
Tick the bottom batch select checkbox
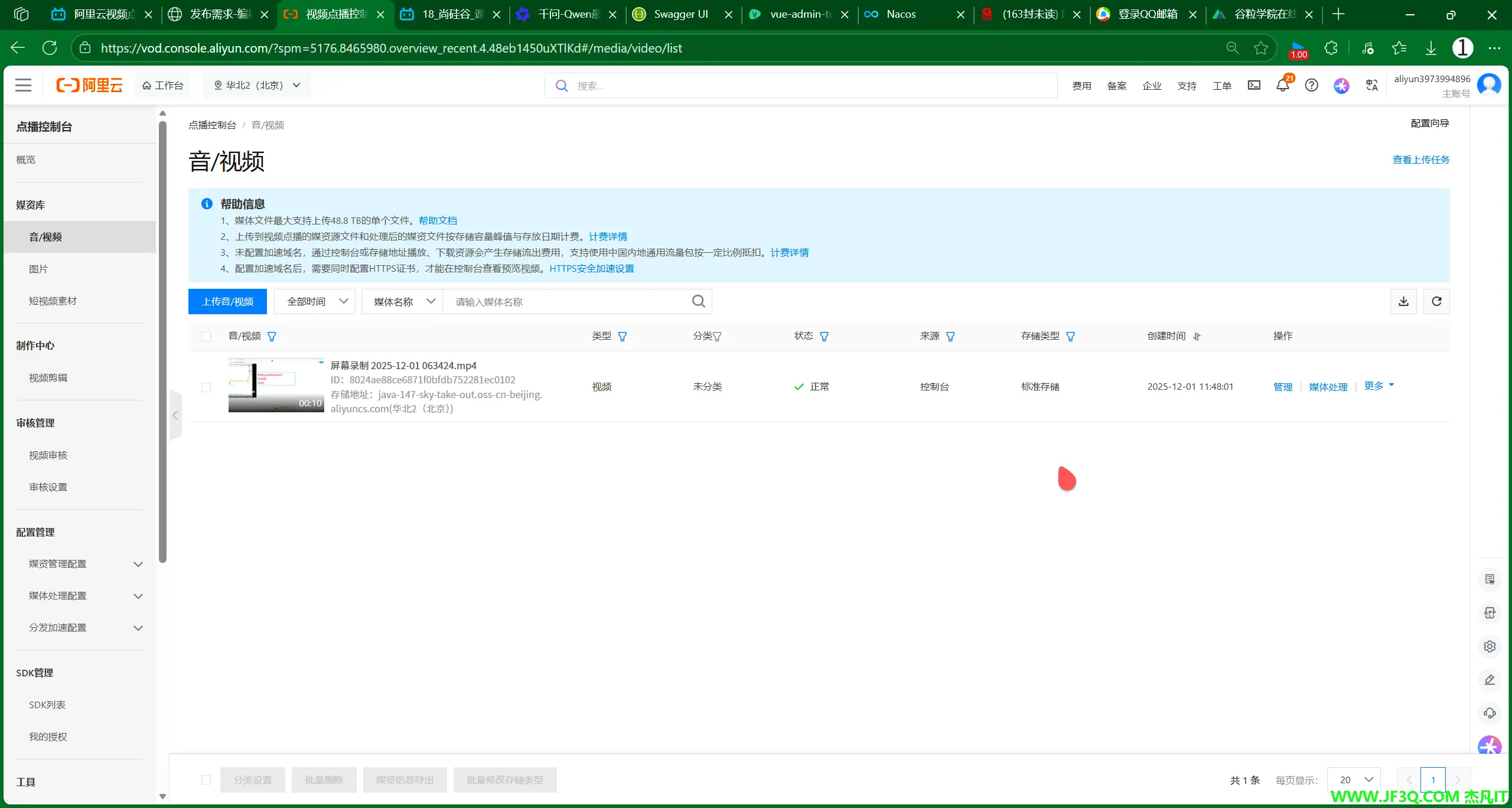[206, 780]
